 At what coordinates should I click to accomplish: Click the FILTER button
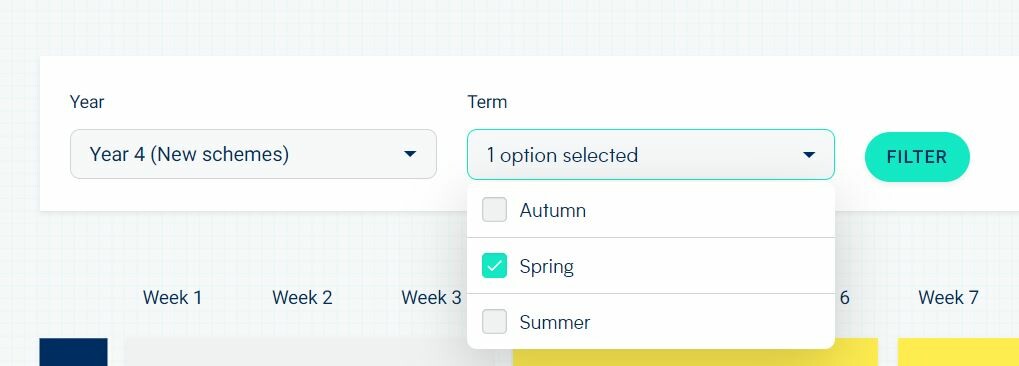(917, 157)
